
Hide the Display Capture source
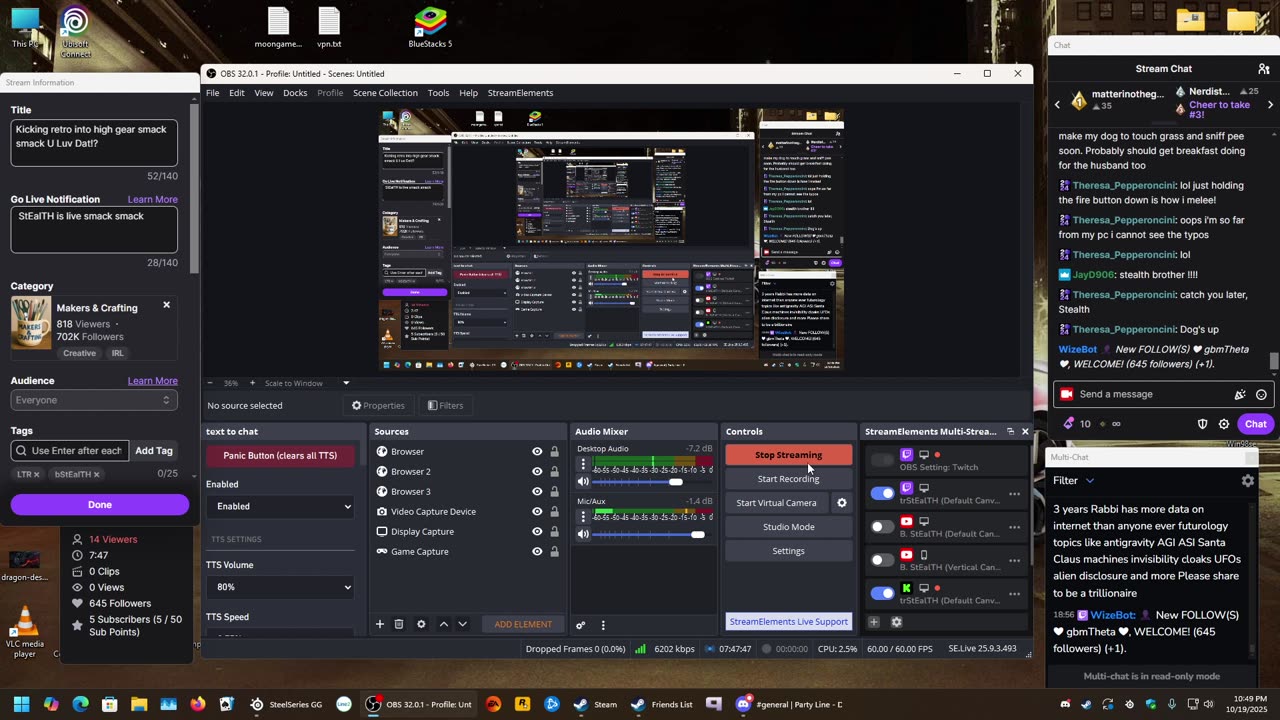point(537,532)
